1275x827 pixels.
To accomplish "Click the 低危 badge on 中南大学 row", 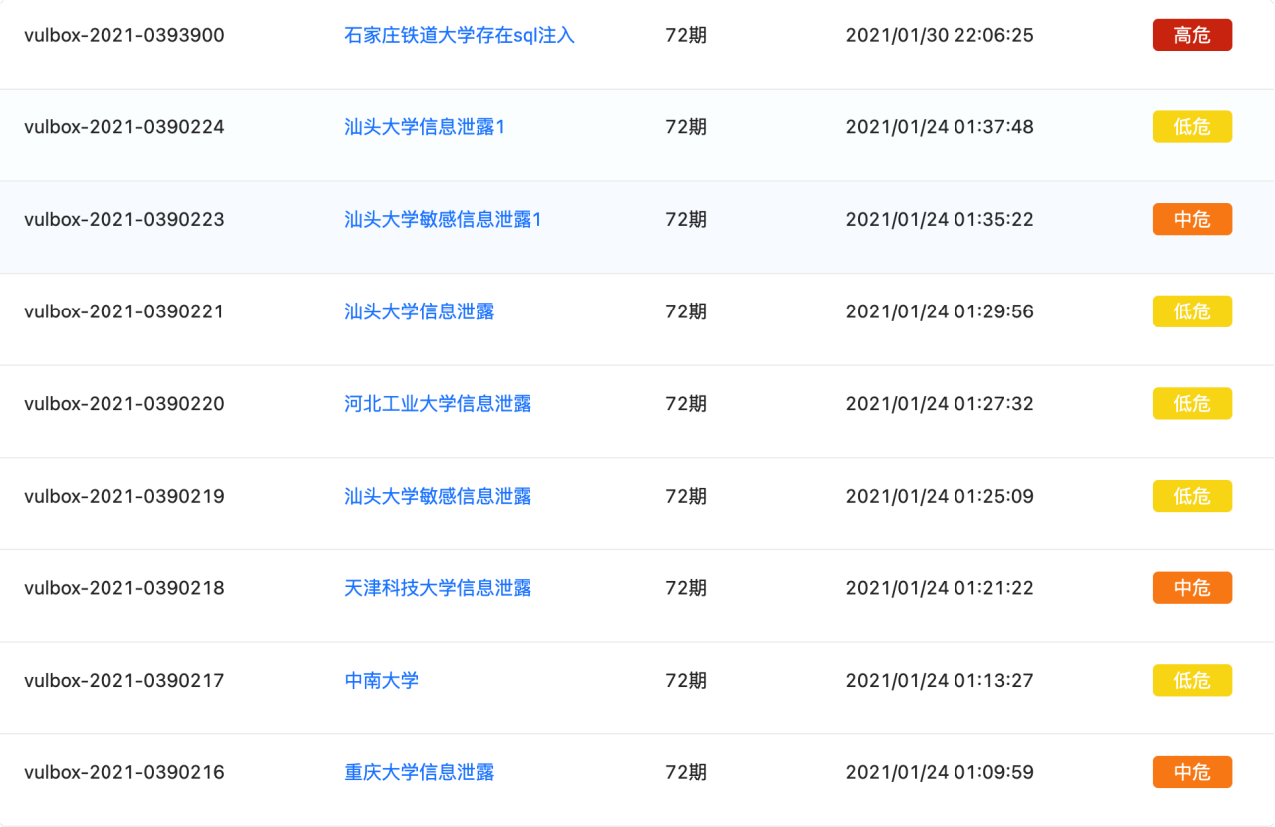I will [x=1192, y=680].
